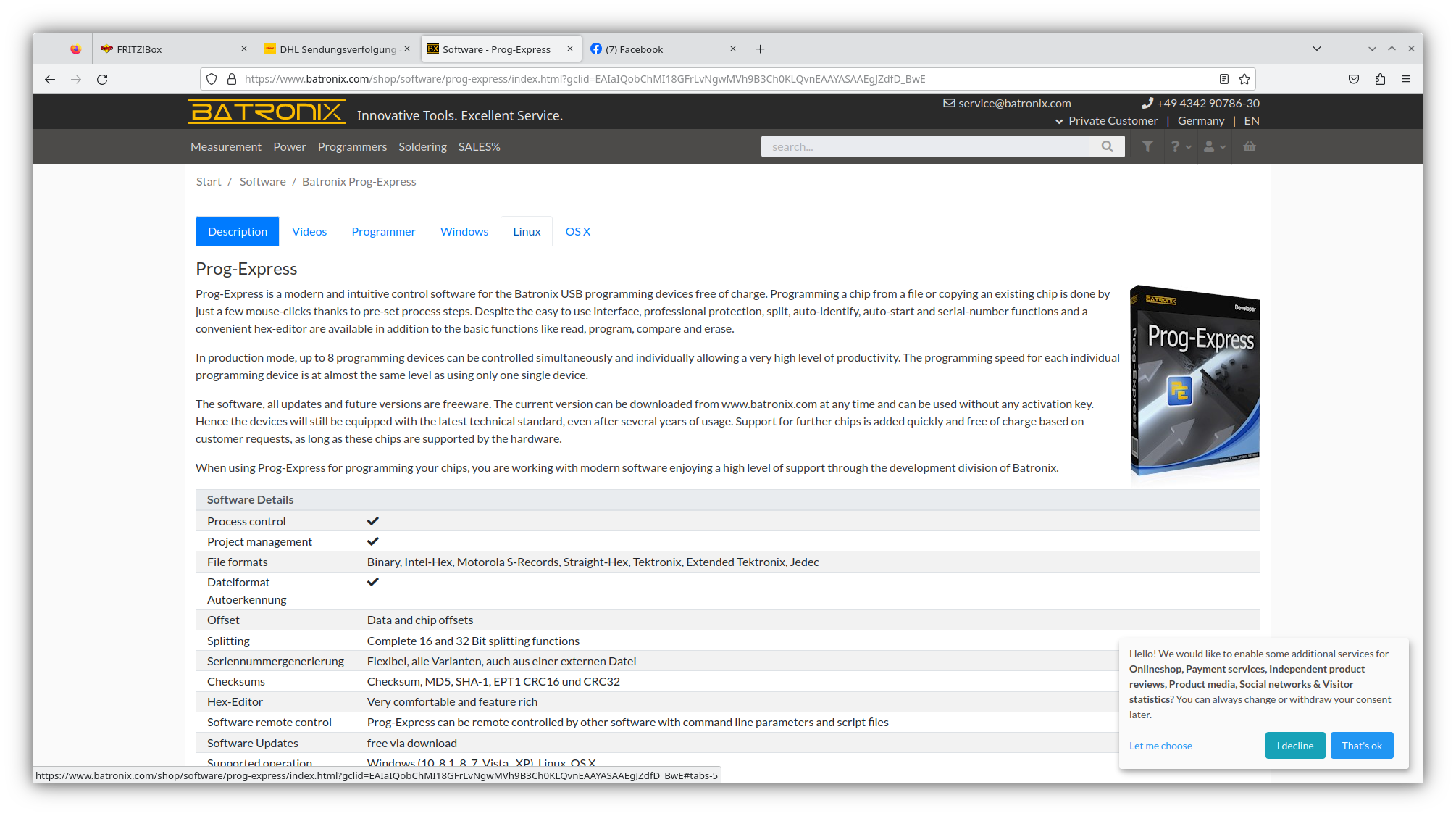Click the Batronix logo
This screenshot has width=1456, height=816.
[266, 111]
